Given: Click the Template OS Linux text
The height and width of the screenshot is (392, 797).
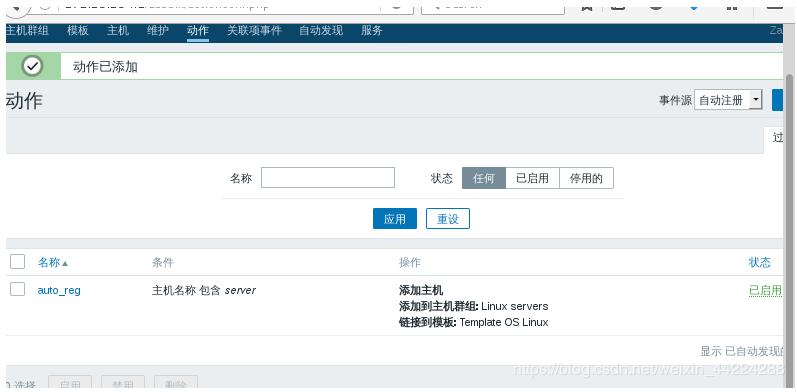Looking at the screenshot, I should [x=504, y=322].
